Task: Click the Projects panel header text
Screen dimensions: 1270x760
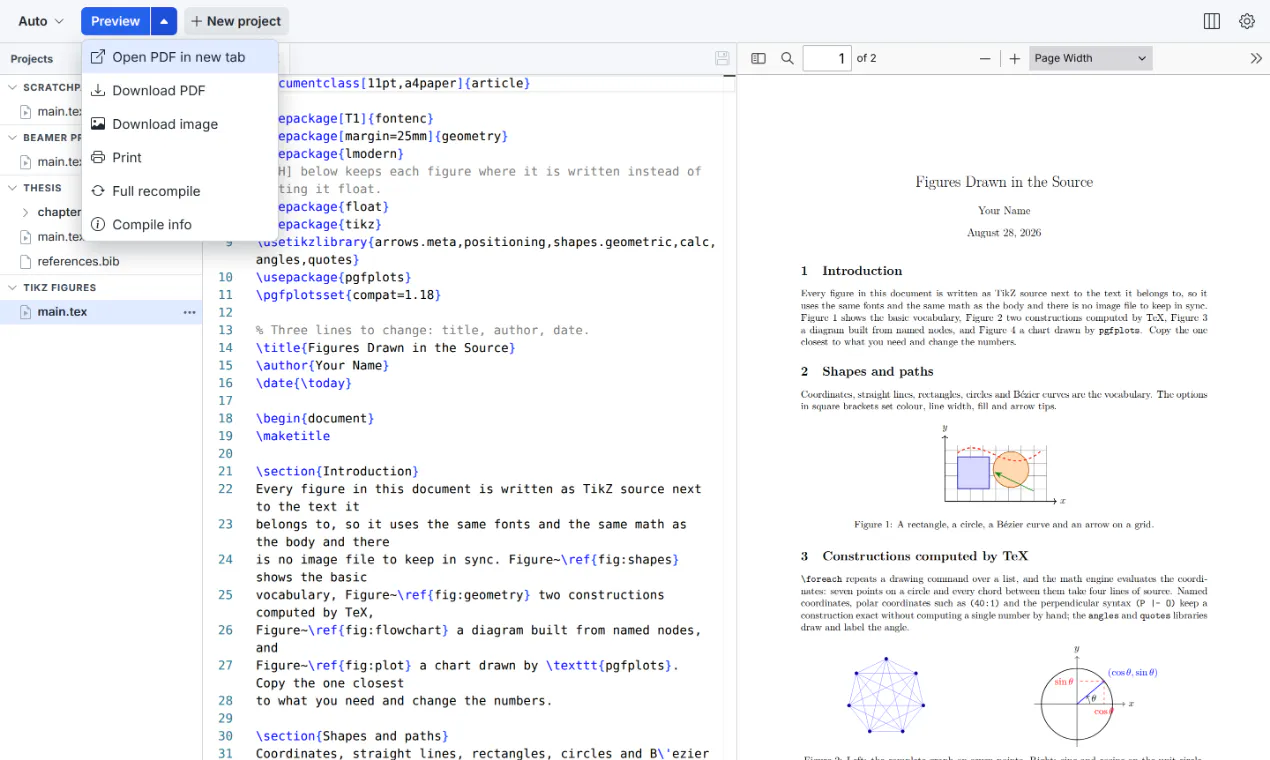Action: click(32, 59)
